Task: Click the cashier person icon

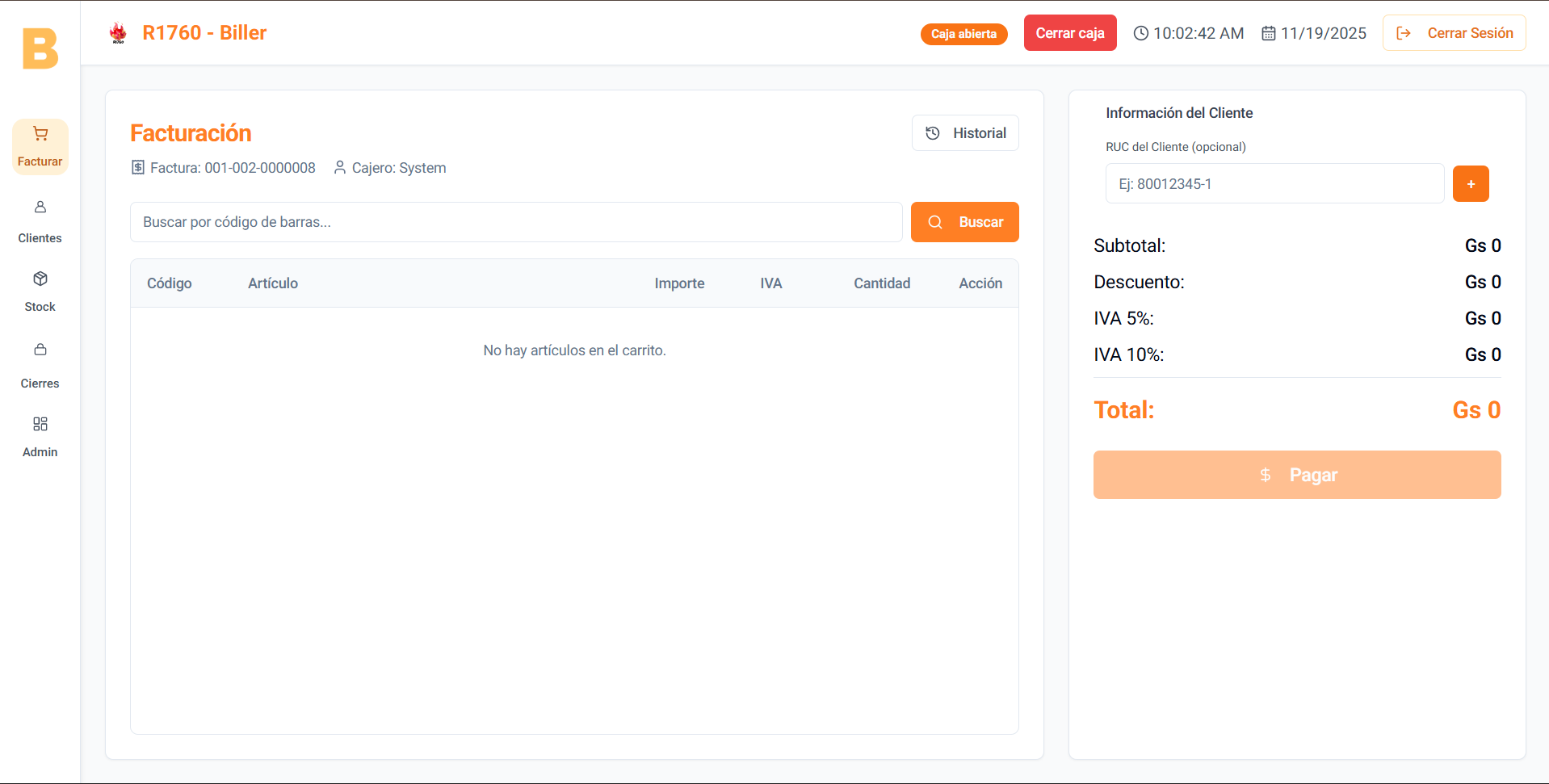Action: [340, 167]
